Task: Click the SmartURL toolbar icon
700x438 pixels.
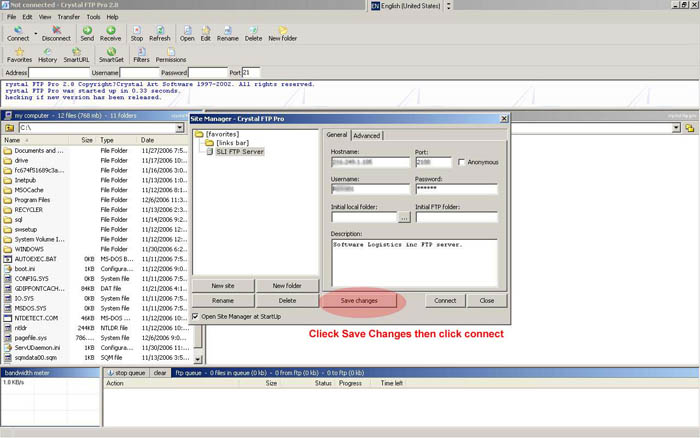Action: point(76,55)
